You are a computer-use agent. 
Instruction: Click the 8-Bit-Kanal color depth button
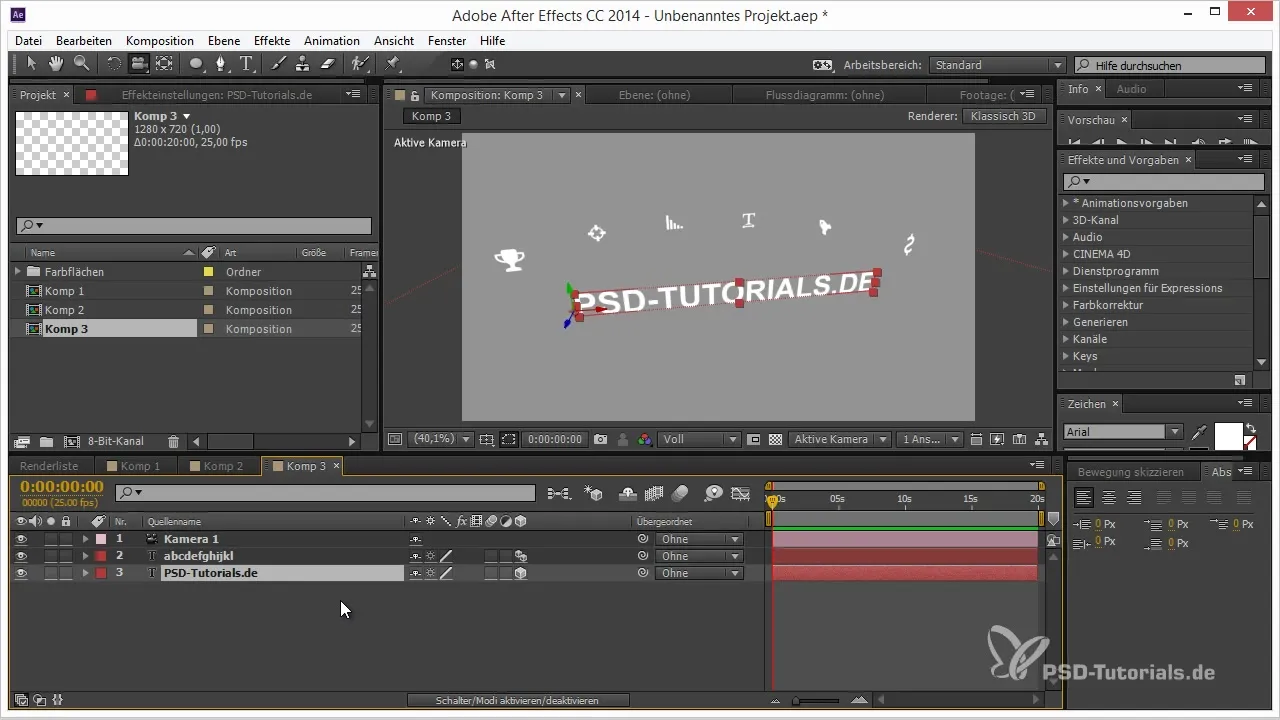(116, 441)
